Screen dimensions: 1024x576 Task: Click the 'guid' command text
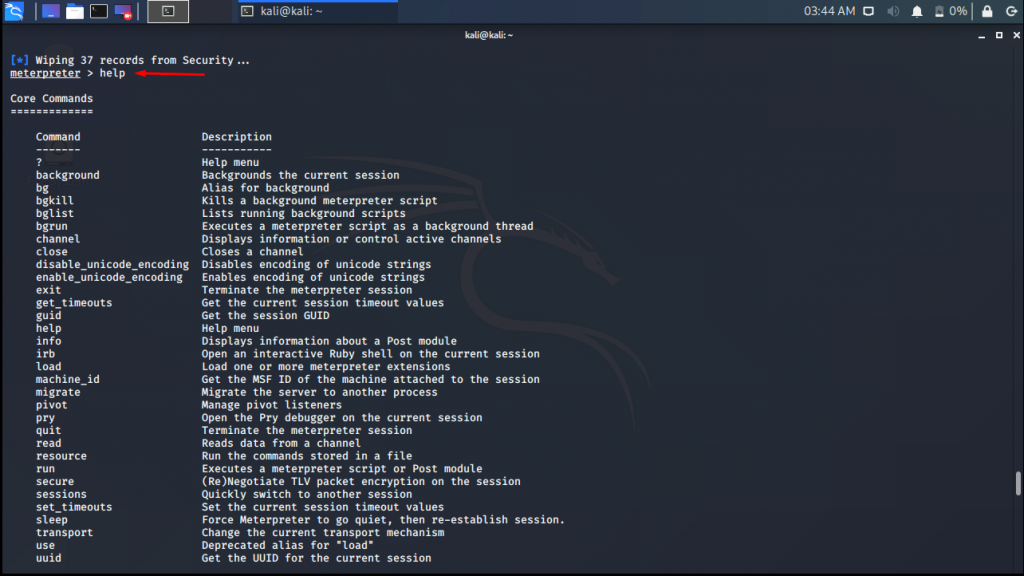[48, 315]
